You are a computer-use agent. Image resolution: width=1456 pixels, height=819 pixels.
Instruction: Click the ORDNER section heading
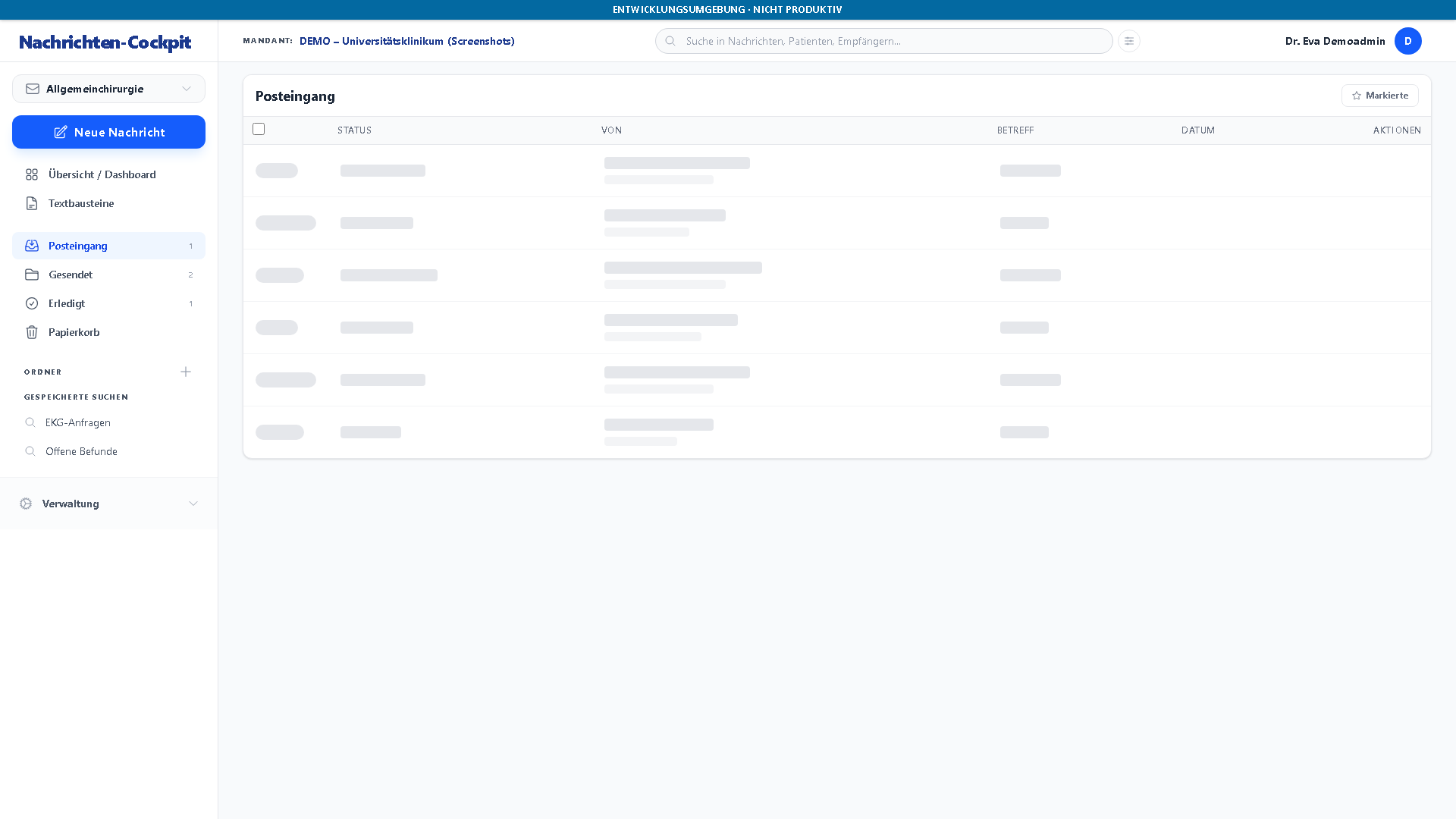click(42, 372)
